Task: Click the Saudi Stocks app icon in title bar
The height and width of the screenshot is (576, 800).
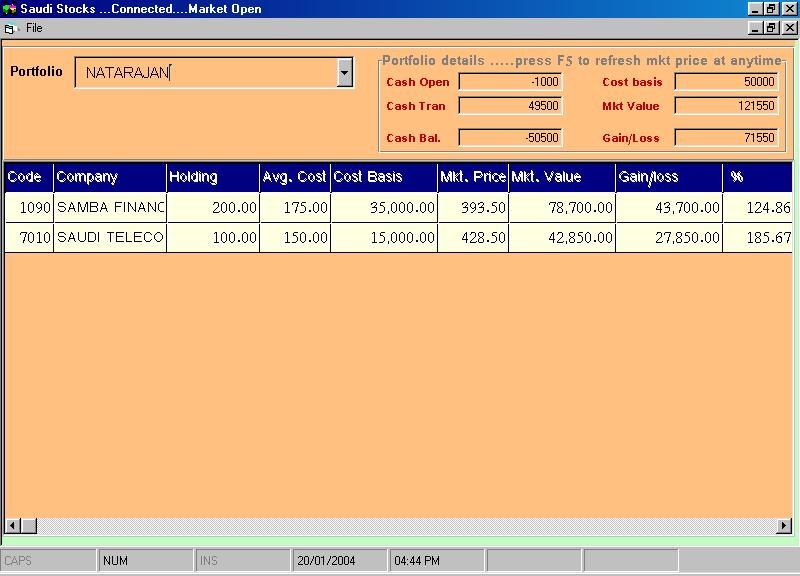Action: pos(9,9)
